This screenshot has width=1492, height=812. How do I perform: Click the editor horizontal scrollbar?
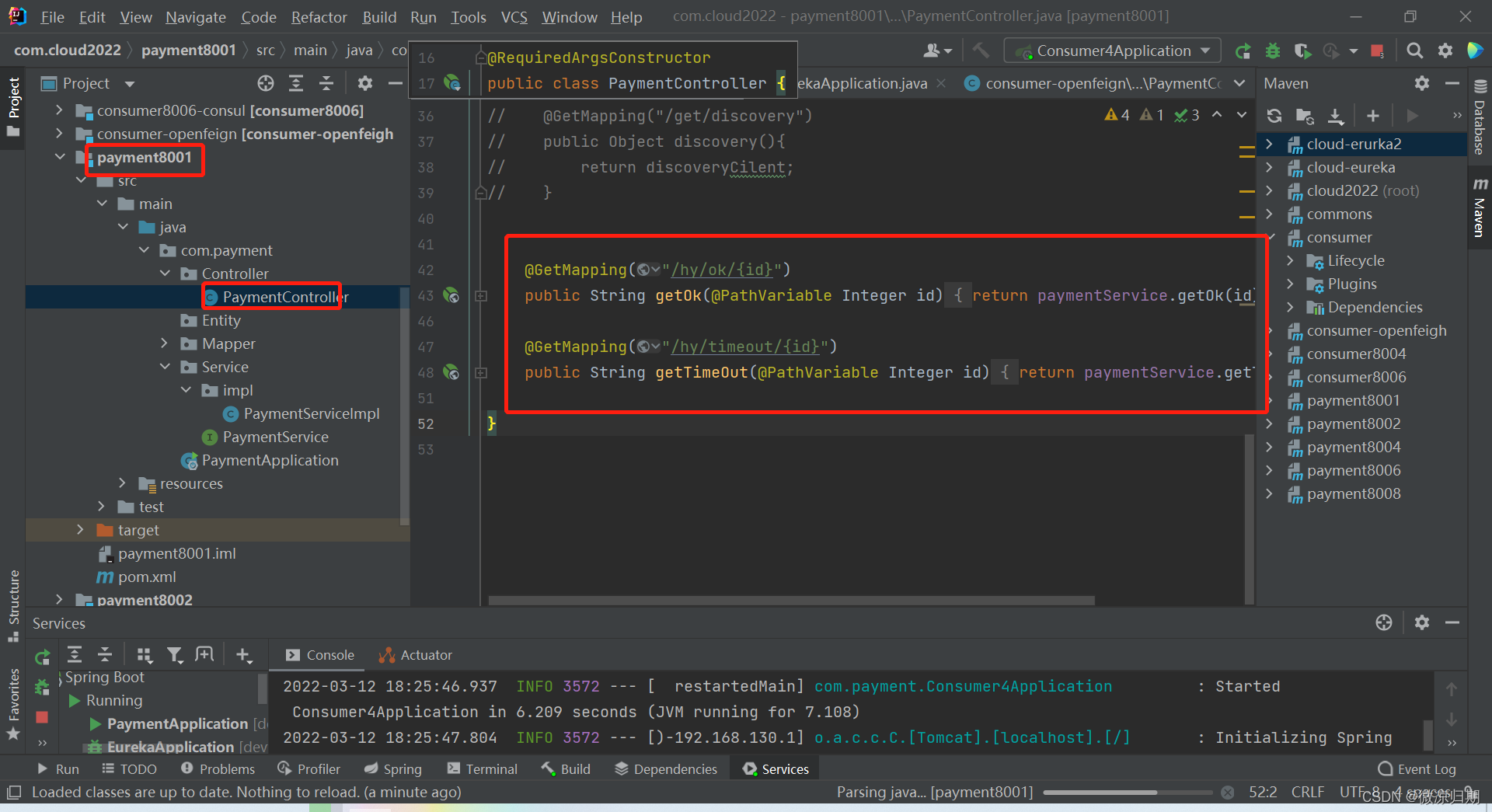(791, 600)
